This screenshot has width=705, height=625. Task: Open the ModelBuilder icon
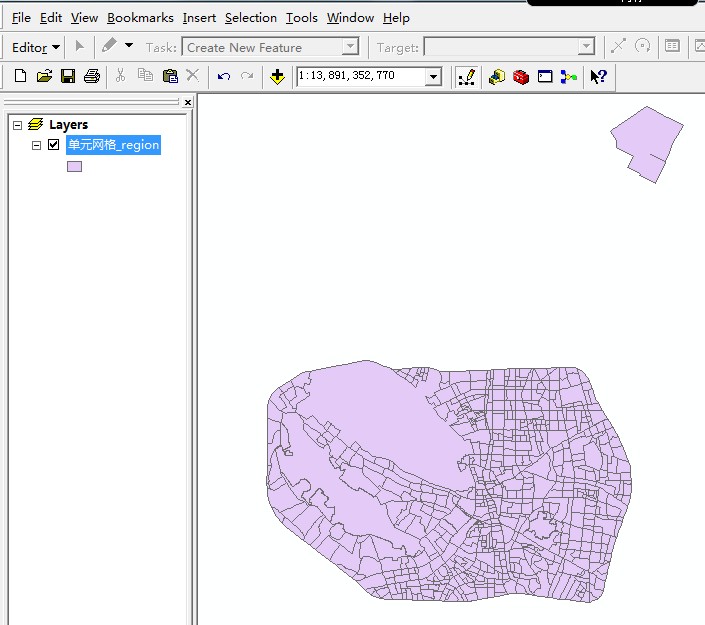point(569,76)
